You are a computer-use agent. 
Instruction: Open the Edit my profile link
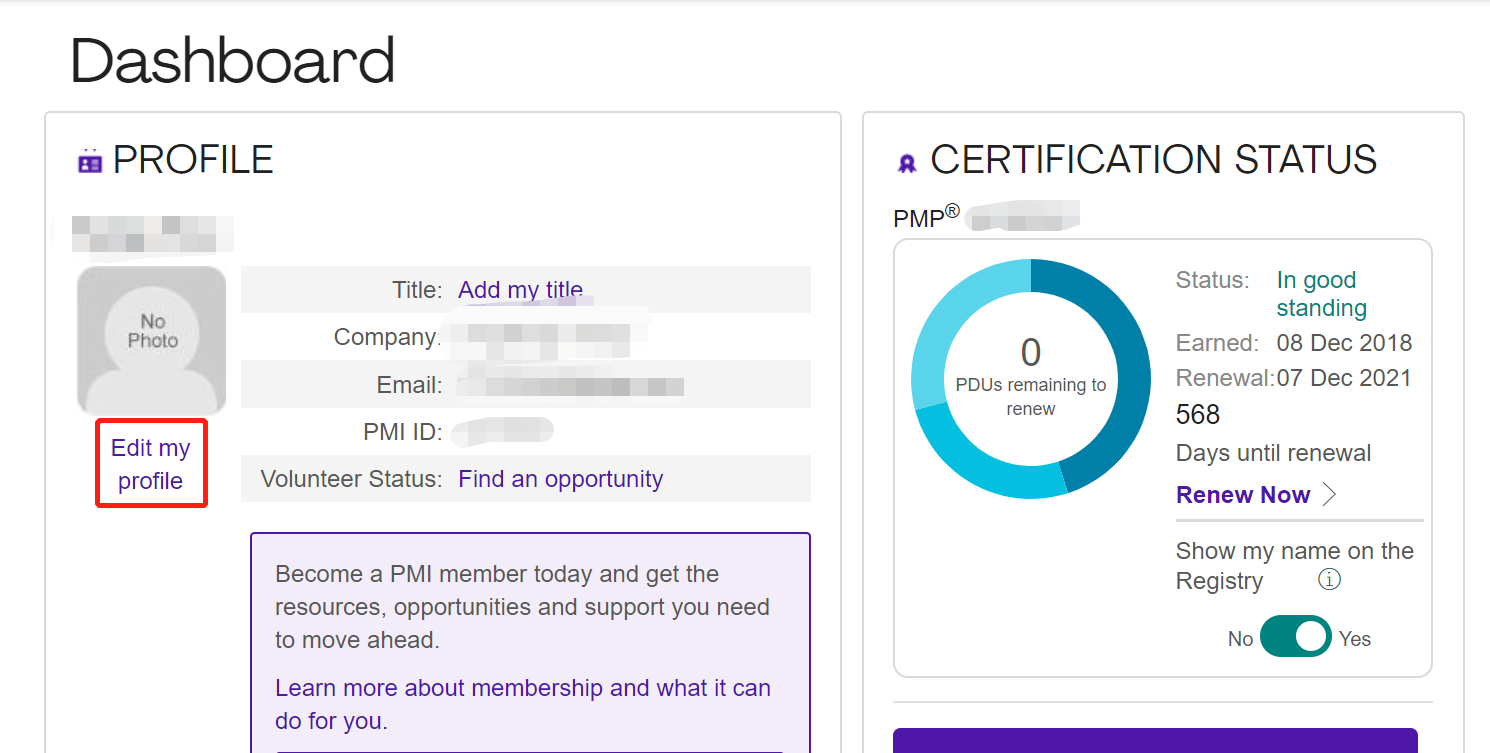(x=151, y=464)
